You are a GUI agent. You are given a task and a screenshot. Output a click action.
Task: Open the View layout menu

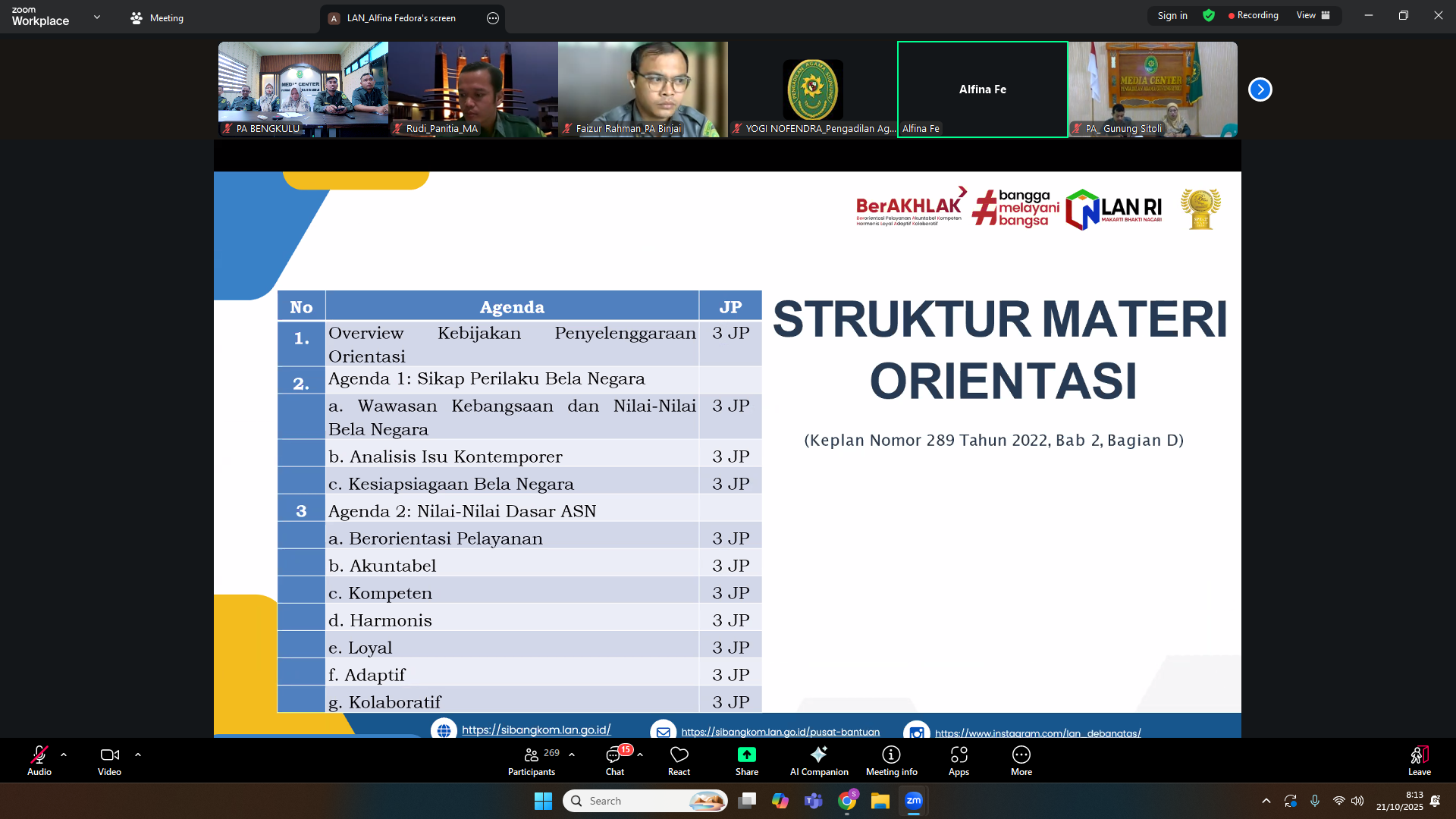pos(1313,16)
